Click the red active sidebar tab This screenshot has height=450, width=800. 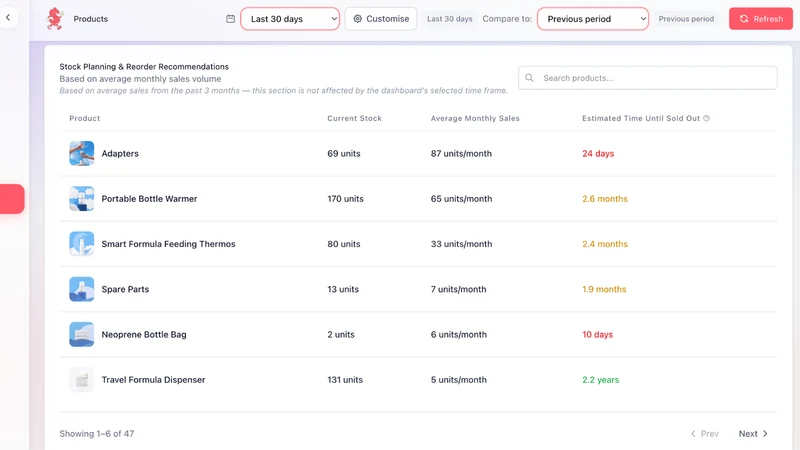pos(12,199)
